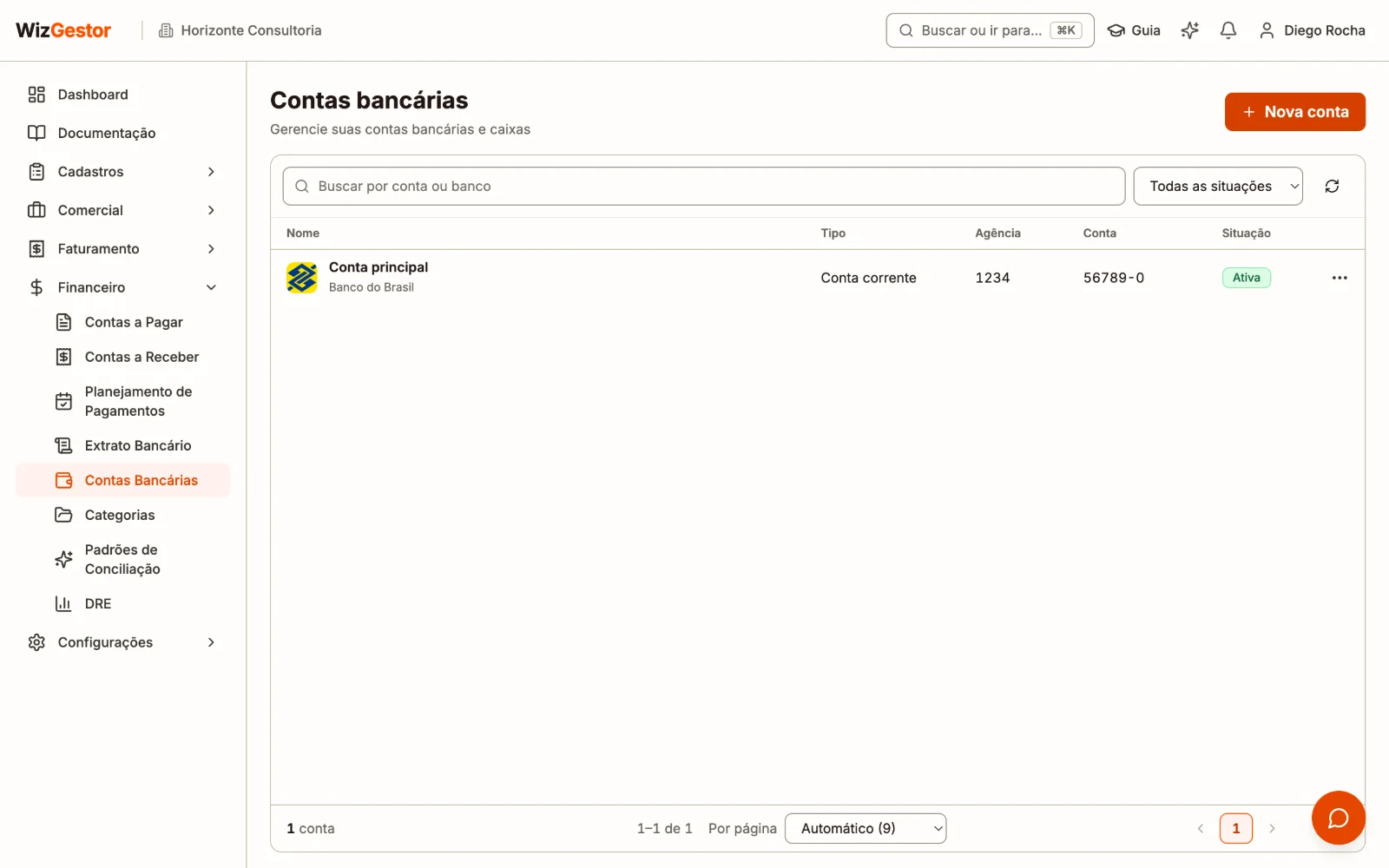Open Horizonte Consultoria company selector
This screenshot has height=868, width=1389.
(x=240, y=30)
